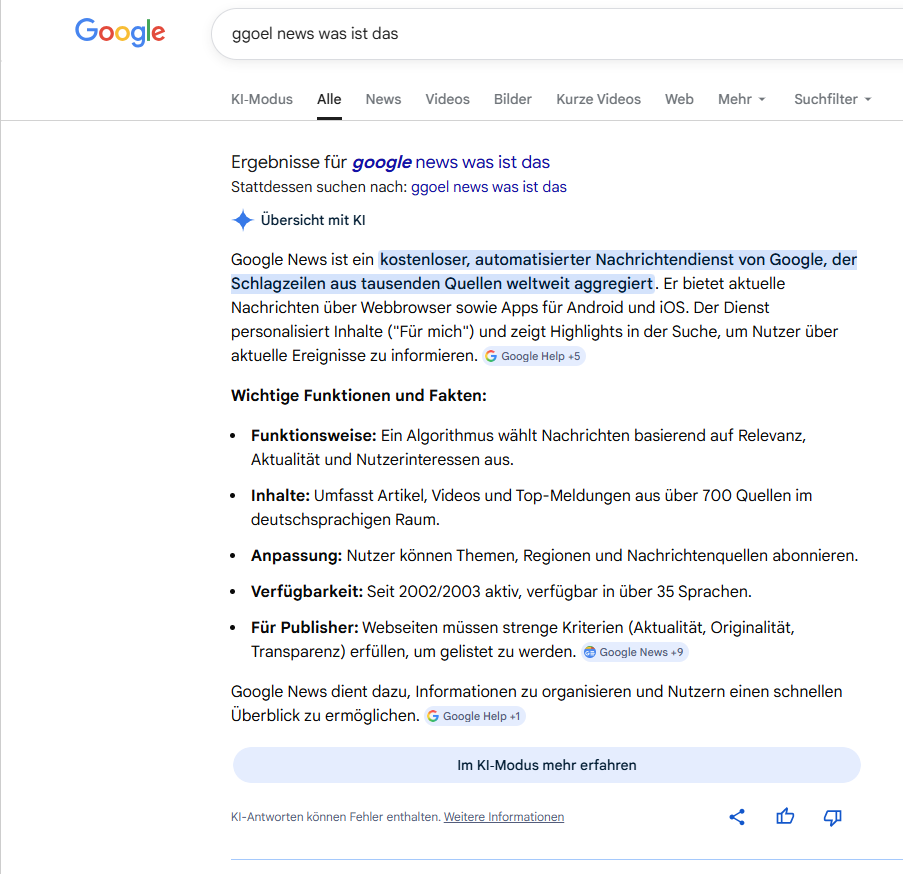Click Im KI-Modus mehr erfahren button

(546, 765)
